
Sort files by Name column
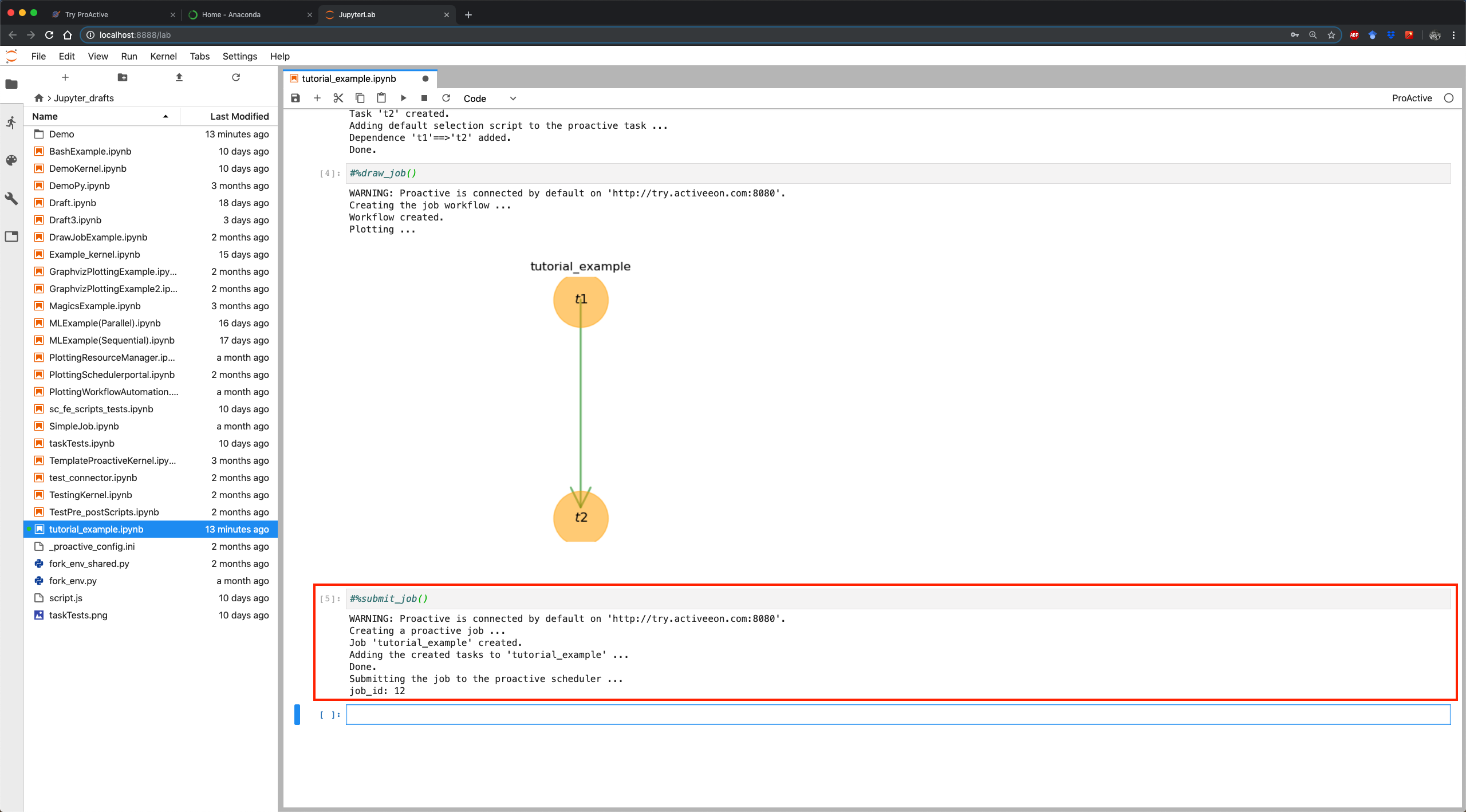[101, 116]
